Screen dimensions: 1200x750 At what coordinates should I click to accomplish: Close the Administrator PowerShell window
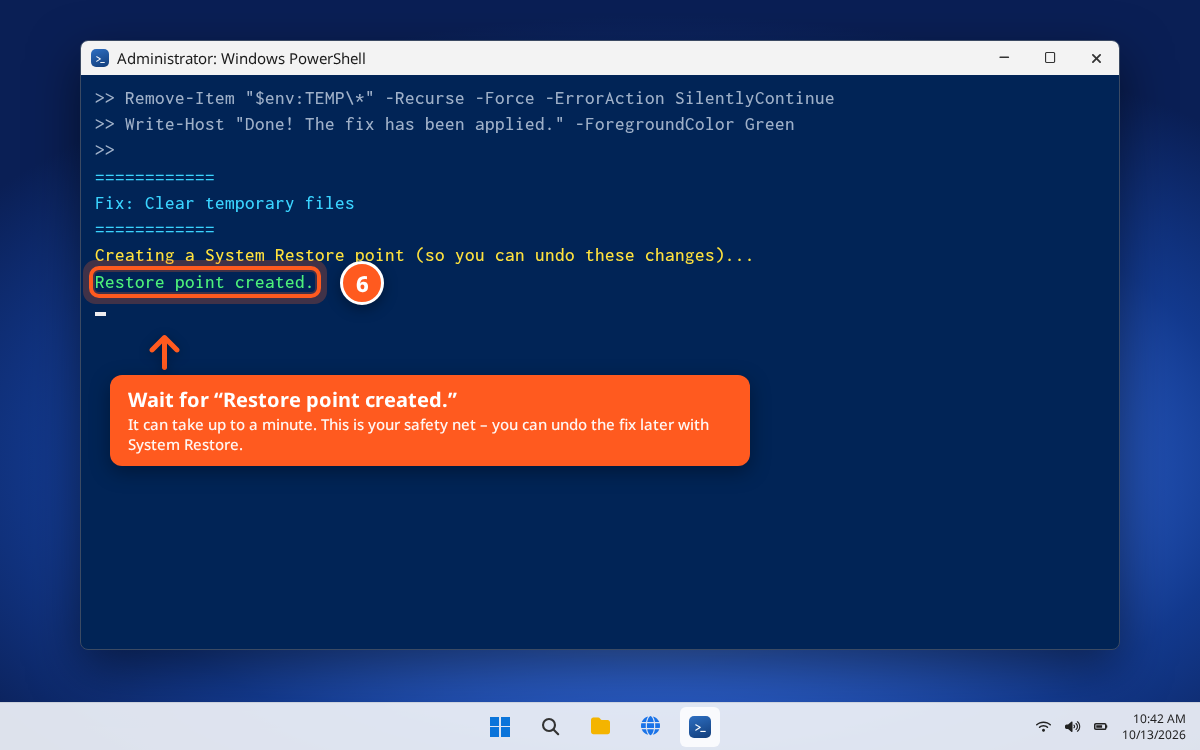[1096, 58]
